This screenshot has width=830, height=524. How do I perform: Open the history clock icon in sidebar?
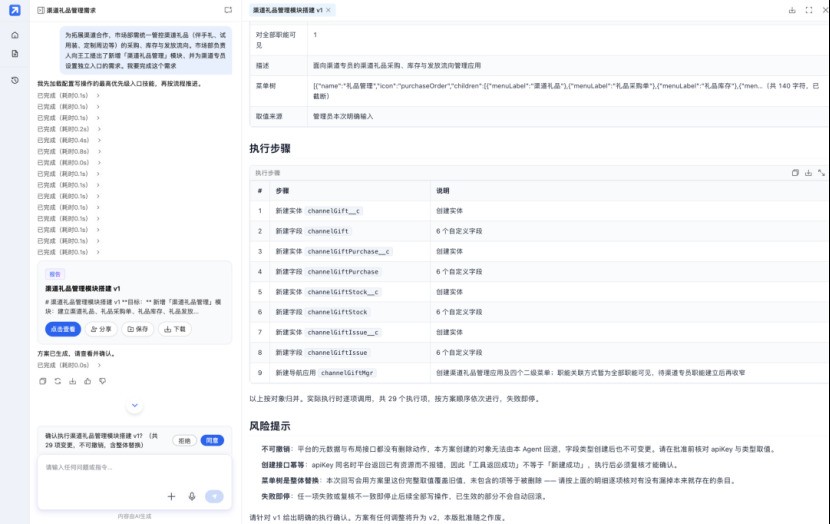click(x=15, y=80)
